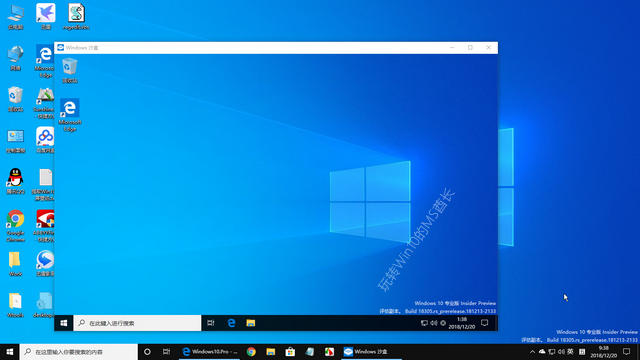Open the Woods folder on host desktop
640x360 pixels.
pyautogui.click(x=16, y=305)
